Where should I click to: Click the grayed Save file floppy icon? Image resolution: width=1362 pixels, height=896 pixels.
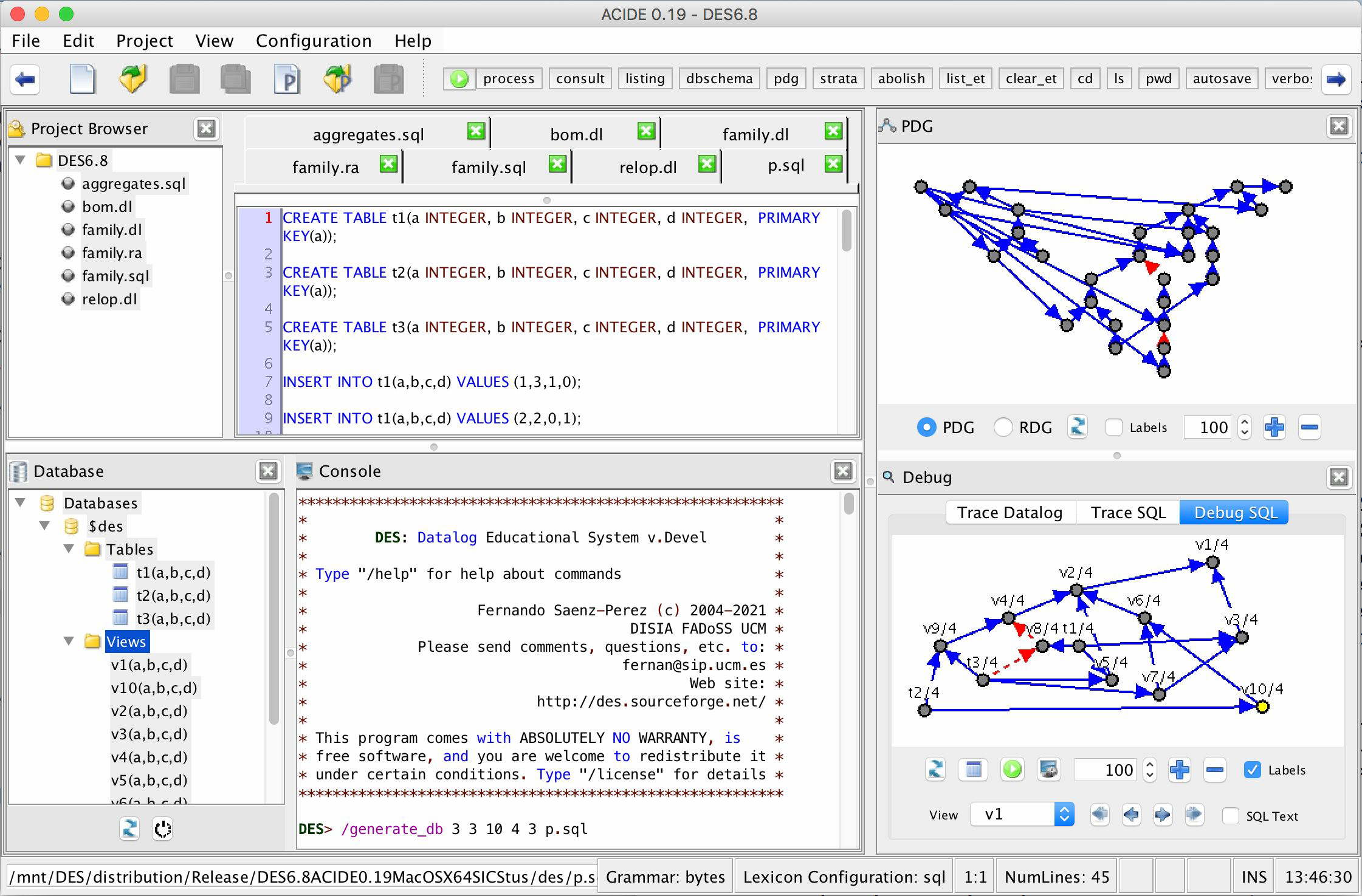[184, 80]
